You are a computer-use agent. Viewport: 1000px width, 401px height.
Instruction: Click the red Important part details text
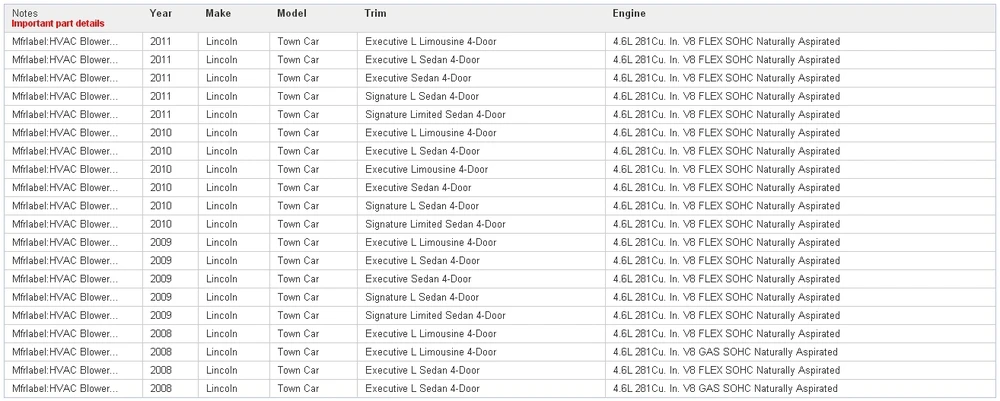[58, 24]
